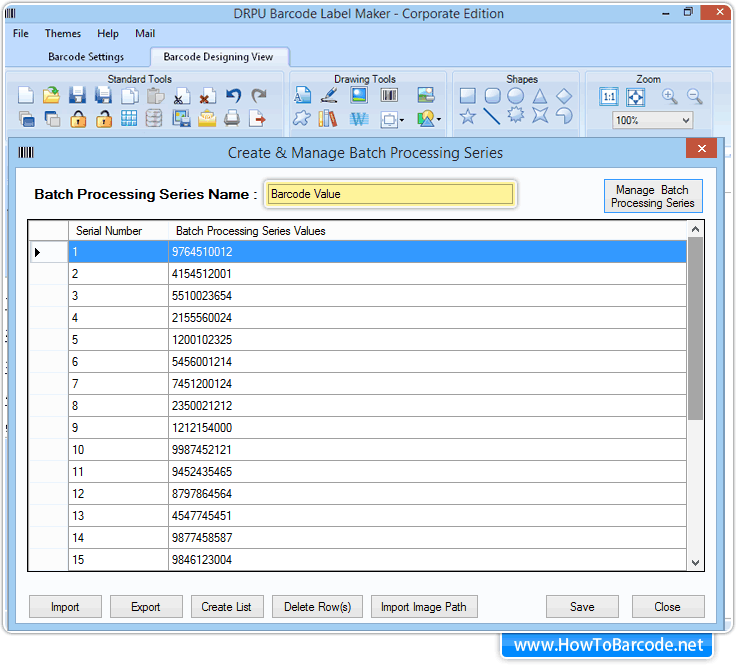Select the Signature pen drawing tool
This screenshot has height=665, width=736.
tap(330, 95)
